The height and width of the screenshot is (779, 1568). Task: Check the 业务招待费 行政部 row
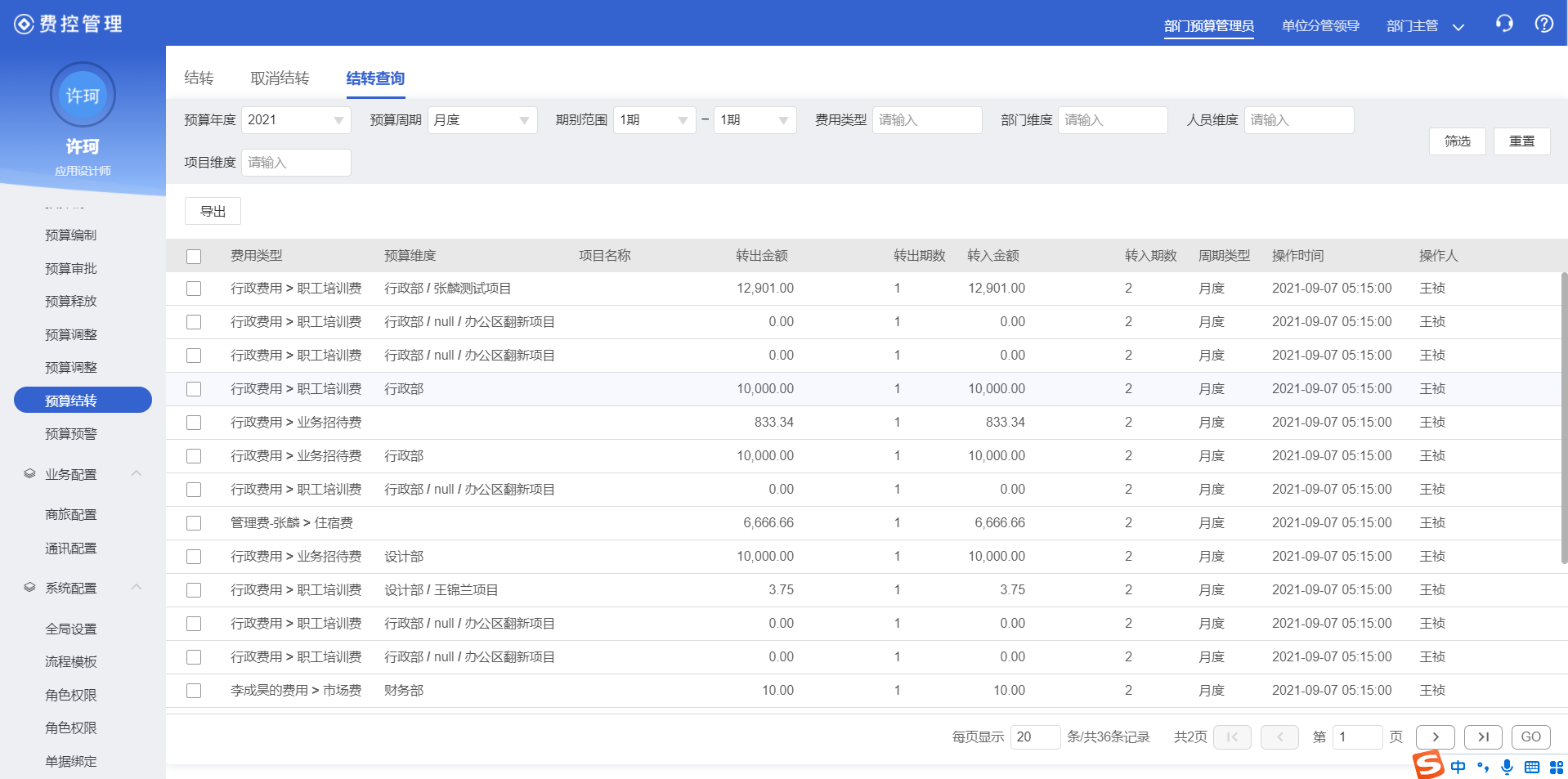click(x=194, y=456)
